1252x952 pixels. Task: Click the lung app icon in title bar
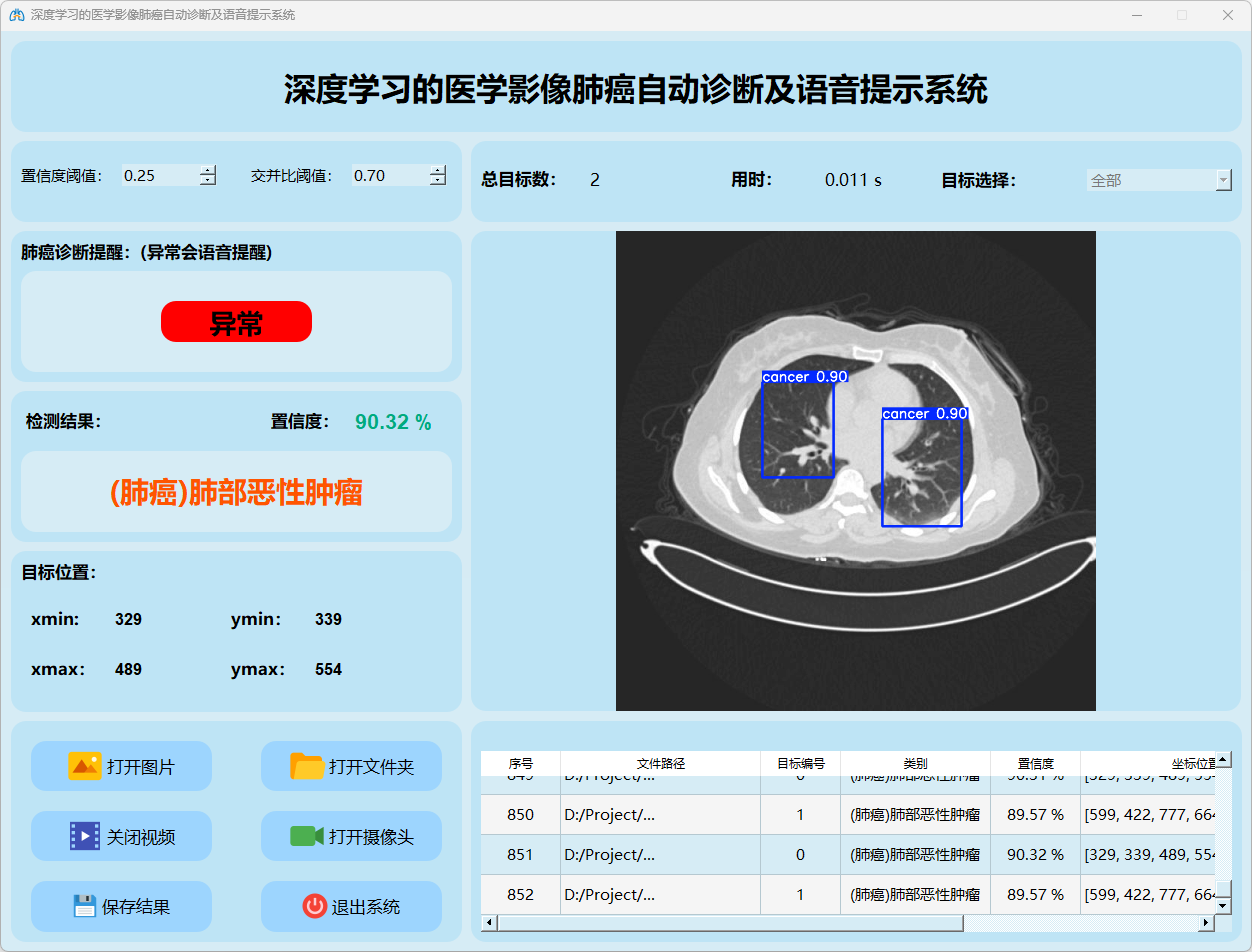pyautogui.click(x=16, y=15)
